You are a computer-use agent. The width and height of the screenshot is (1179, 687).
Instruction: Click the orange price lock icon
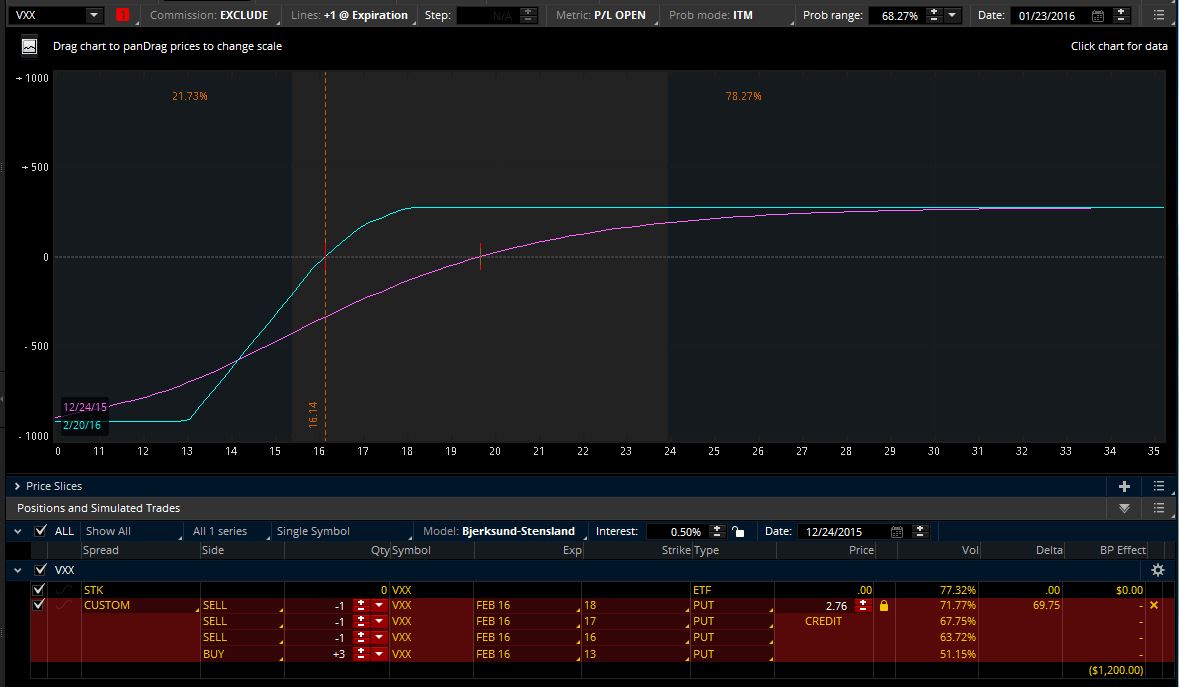click(883, 606)
